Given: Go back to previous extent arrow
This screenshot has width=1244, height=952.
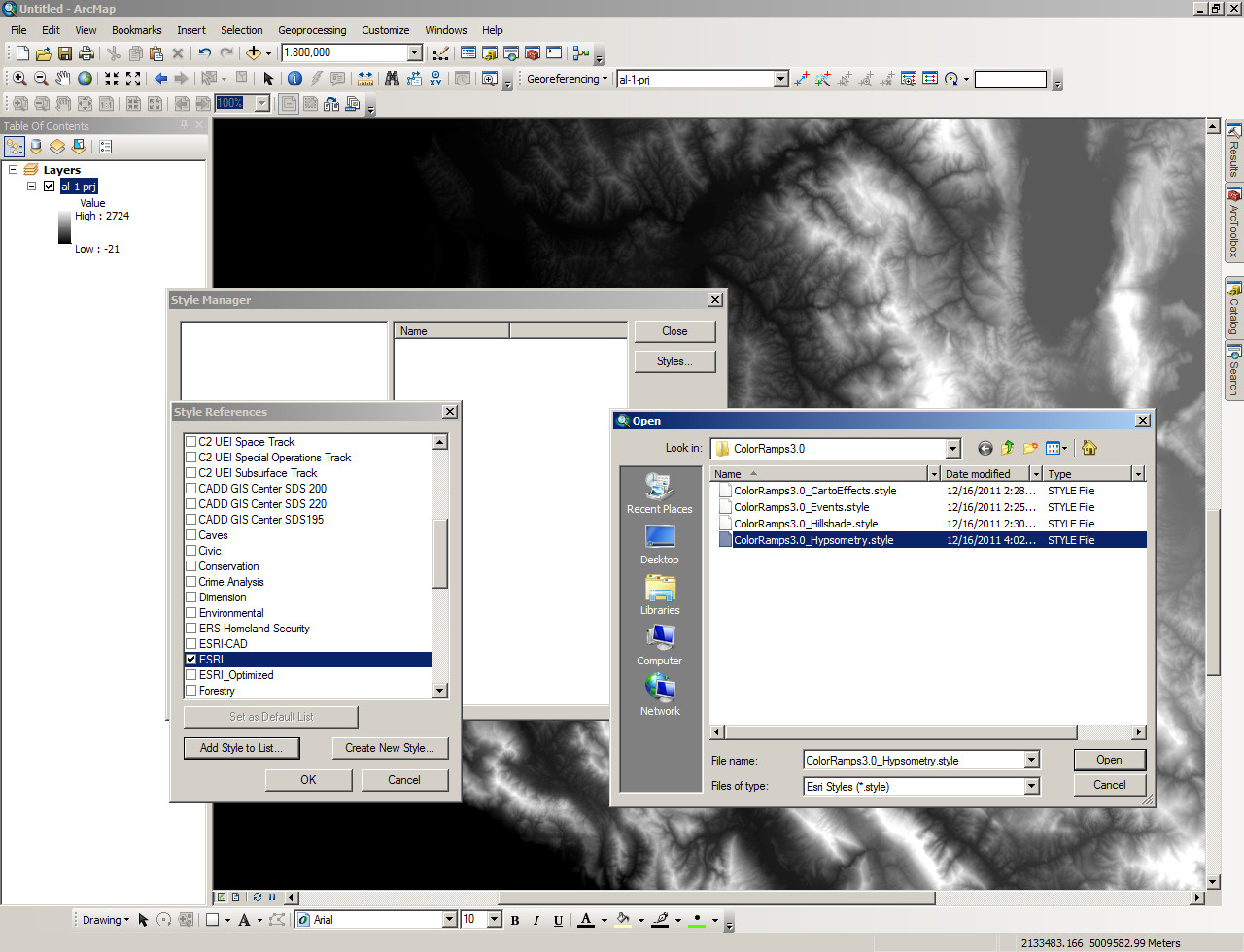Looking at the screenshot, I should (x=160, y=79).
